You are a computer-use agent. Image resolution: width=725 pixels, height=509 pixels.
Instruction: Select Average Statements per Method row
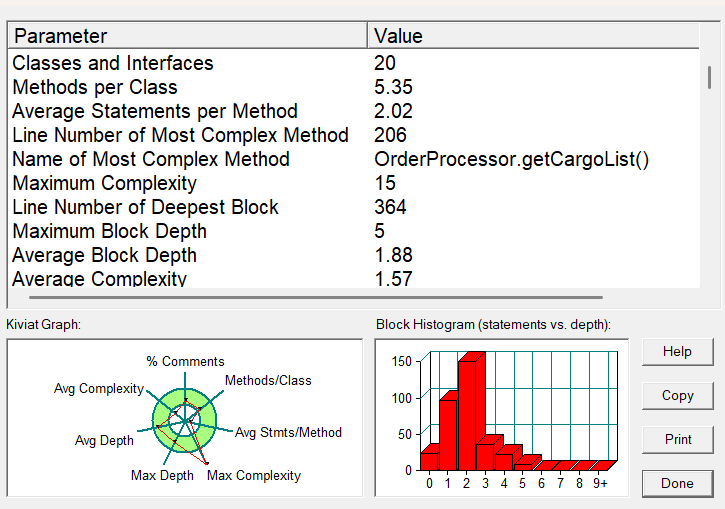click(x=354, y=111)
